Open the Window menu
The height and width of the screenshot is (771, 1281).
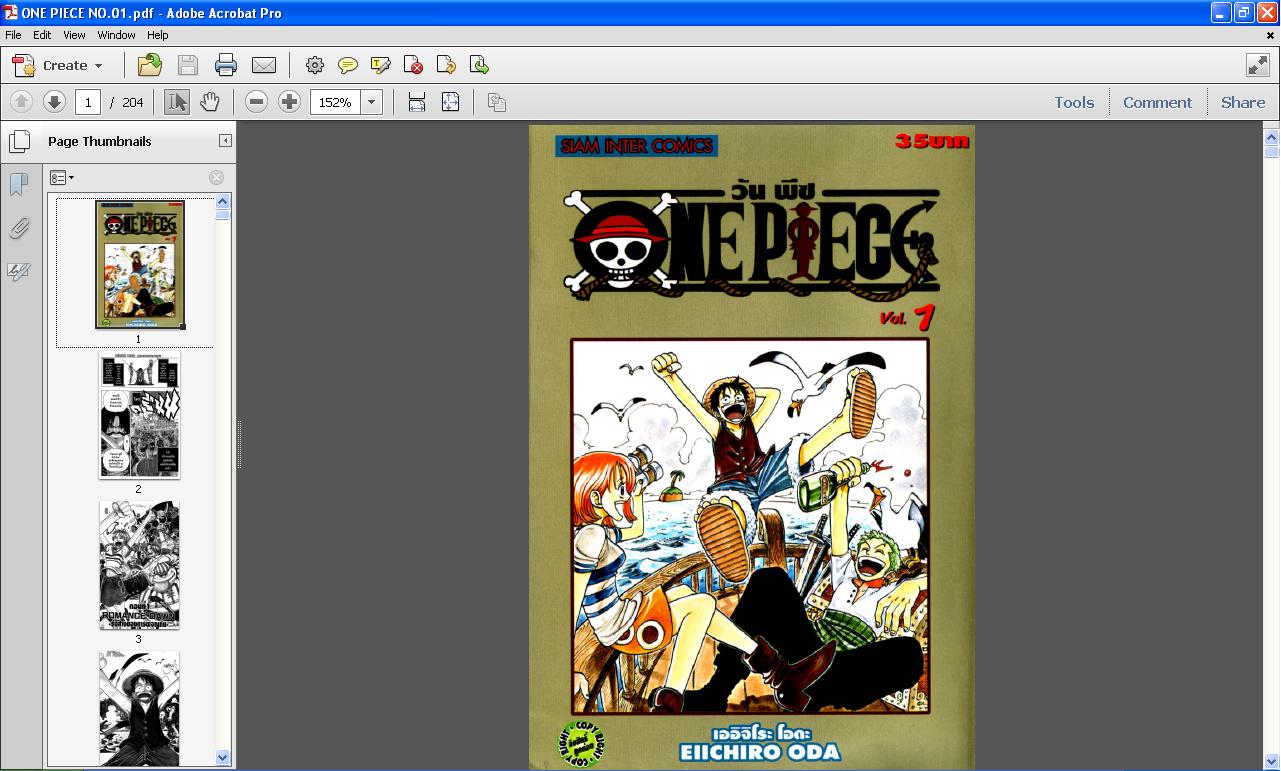[116, 35]
